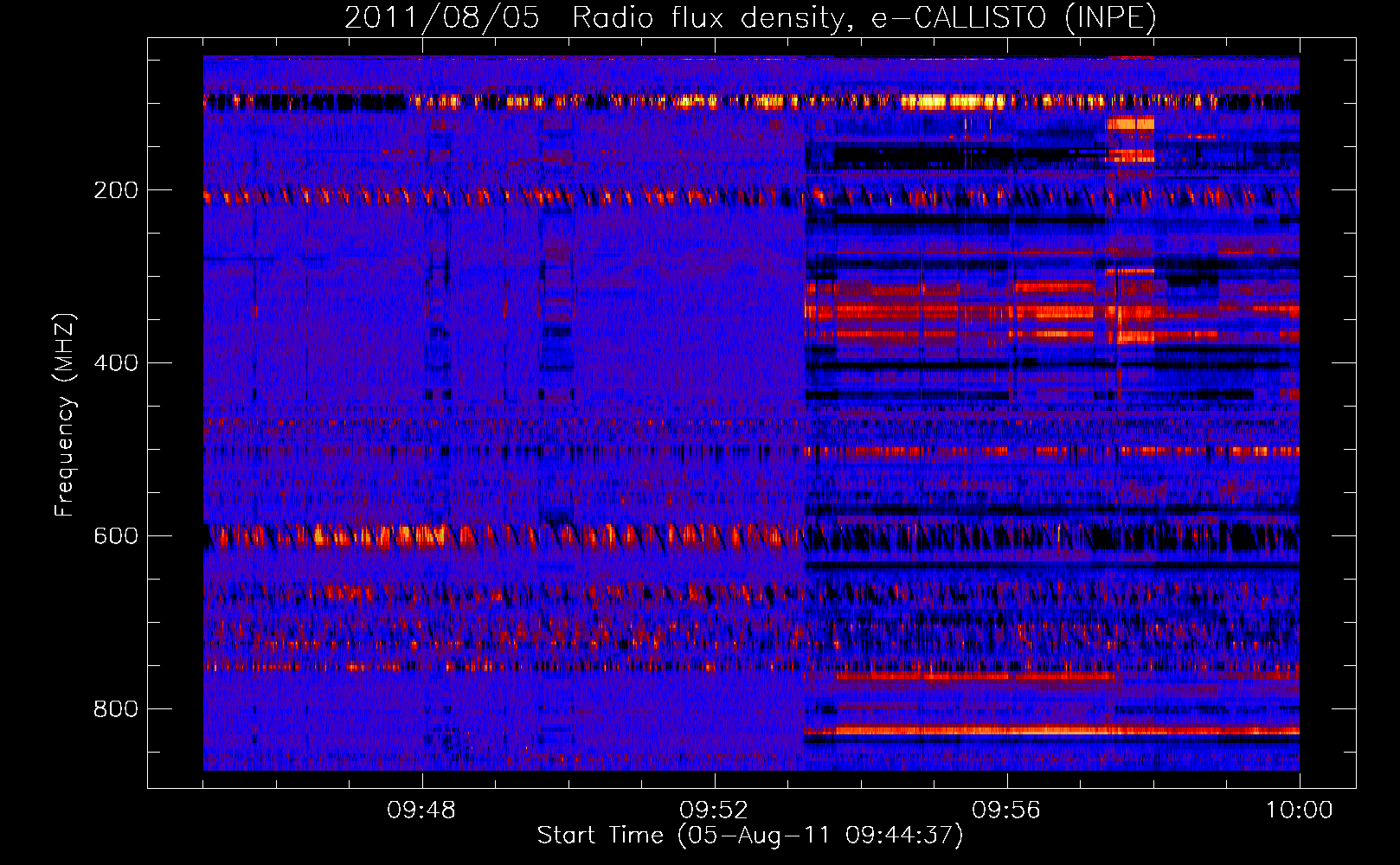This screenshot has width=1400, height=865.
Task: Select the "Frequency (MHZ)" y-axis label
Action: 65,414
